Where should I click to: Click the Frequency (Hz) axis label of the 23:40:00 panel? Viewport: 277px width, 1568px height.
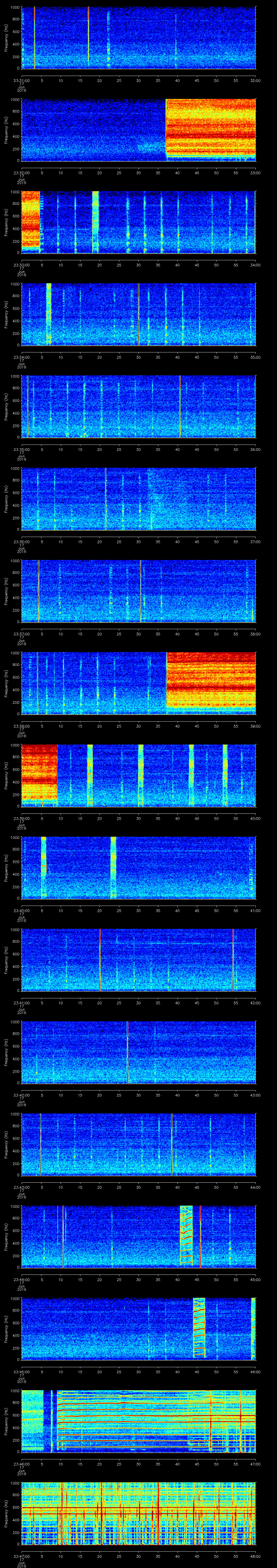6,868
